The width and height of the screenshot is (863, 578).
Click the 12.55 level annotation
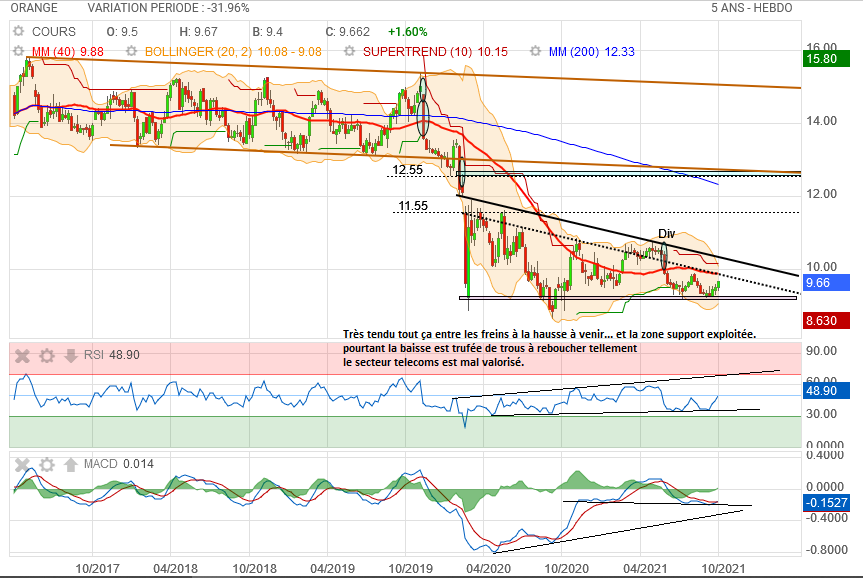pyautogui.click(x=407, y=170)
